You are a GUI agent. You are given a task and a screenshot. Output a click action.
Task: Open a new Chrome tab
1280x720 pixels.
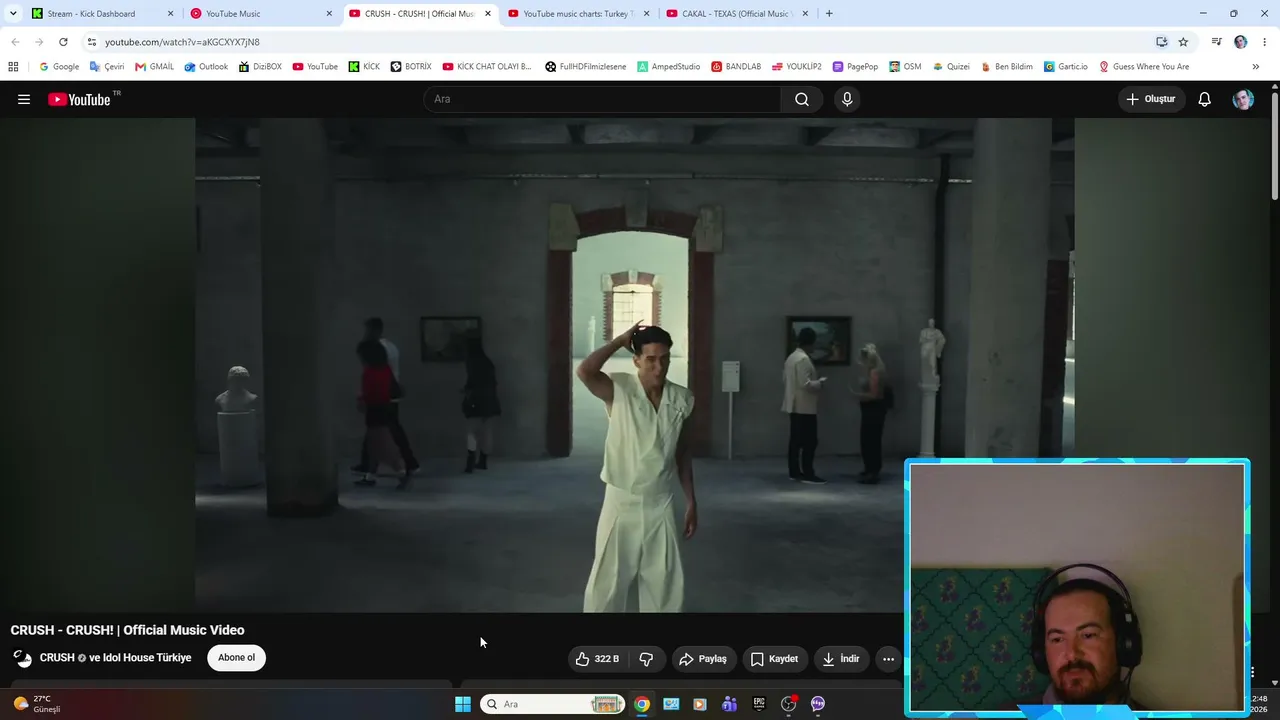coord(829,14)
